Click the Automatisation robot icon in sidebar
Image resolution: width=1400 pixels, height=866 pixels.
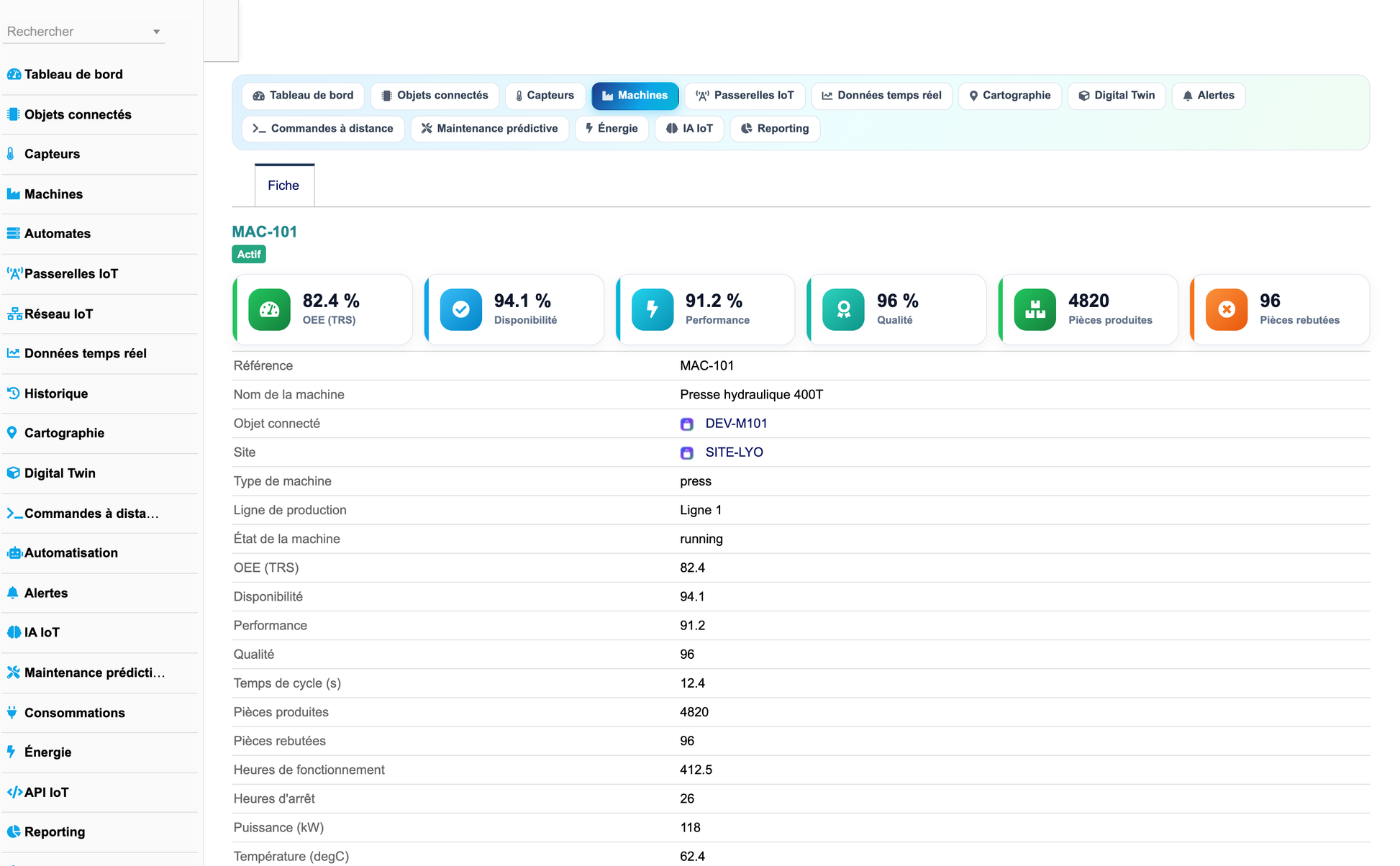(x=14, y=553)
